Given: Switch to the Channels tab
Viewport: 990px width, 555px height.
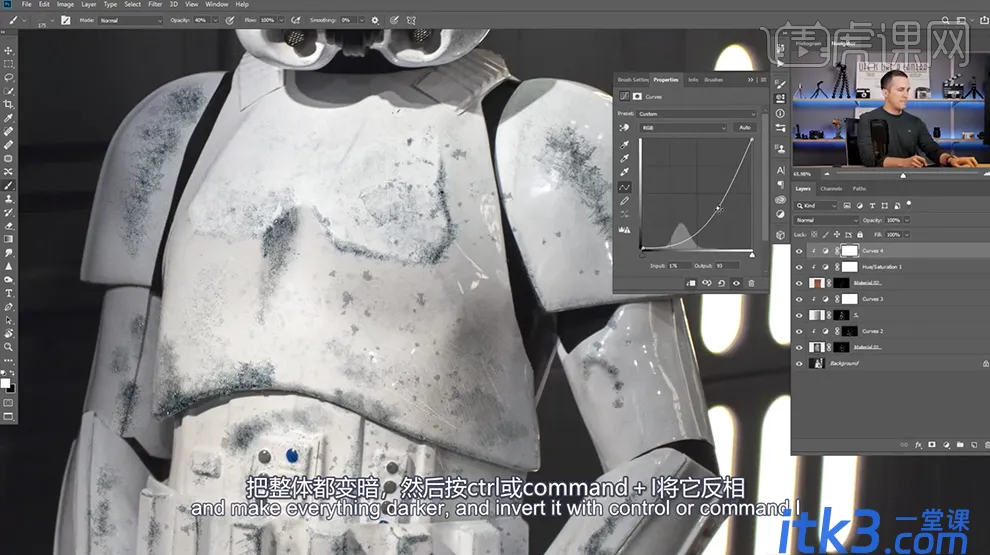Looking at the screenshot, I should click(x=831, y=189).
